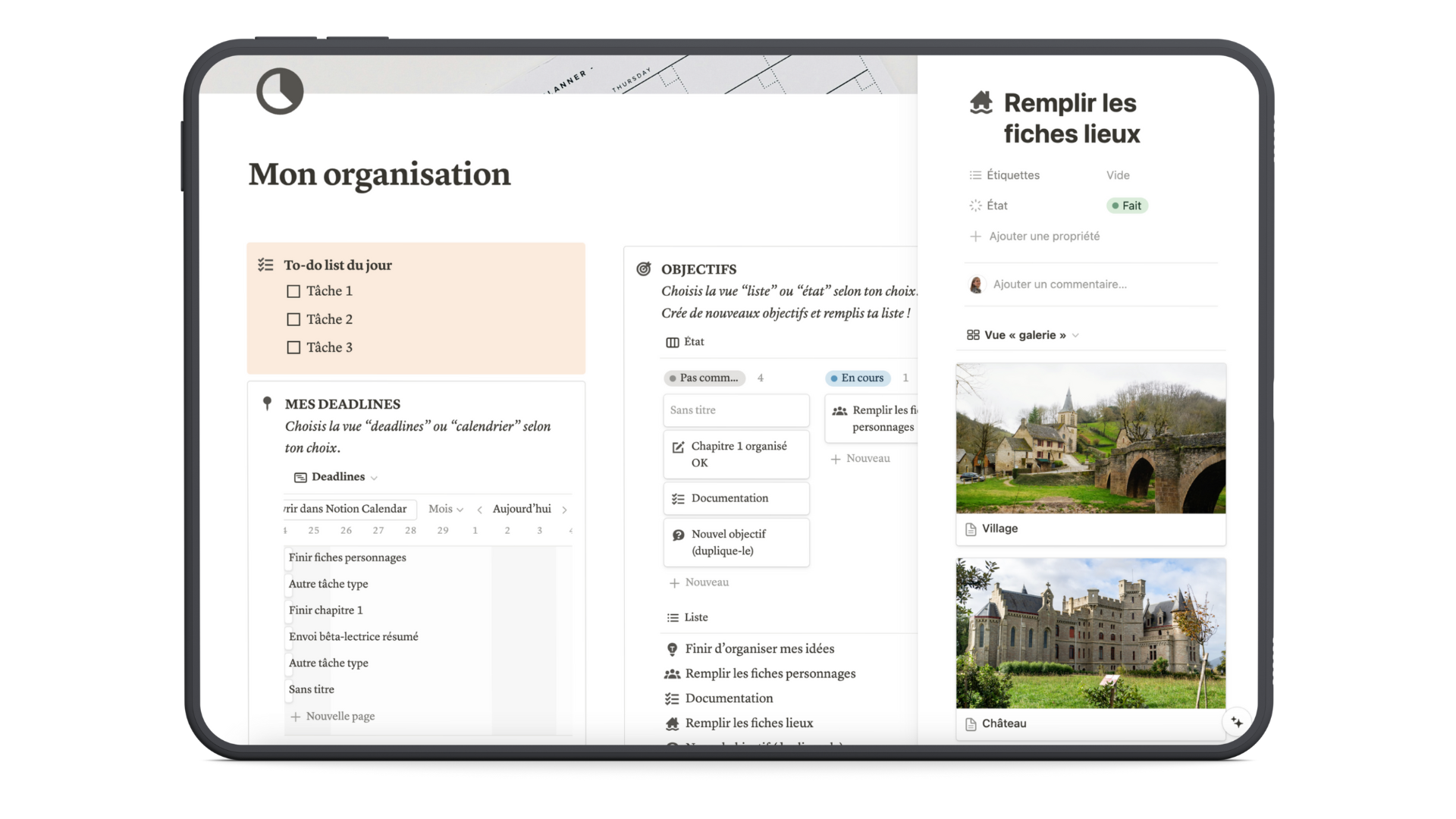Image resolution: width=1456 pixels, height=819 pixels.
Task: Click the house icon beside Remplir les fiches lieux title
Action: 981,102
